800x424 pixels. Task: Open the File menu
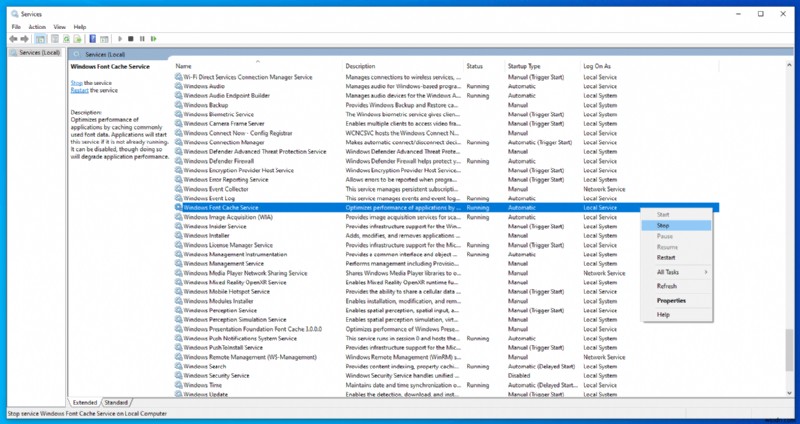point(16,27)
